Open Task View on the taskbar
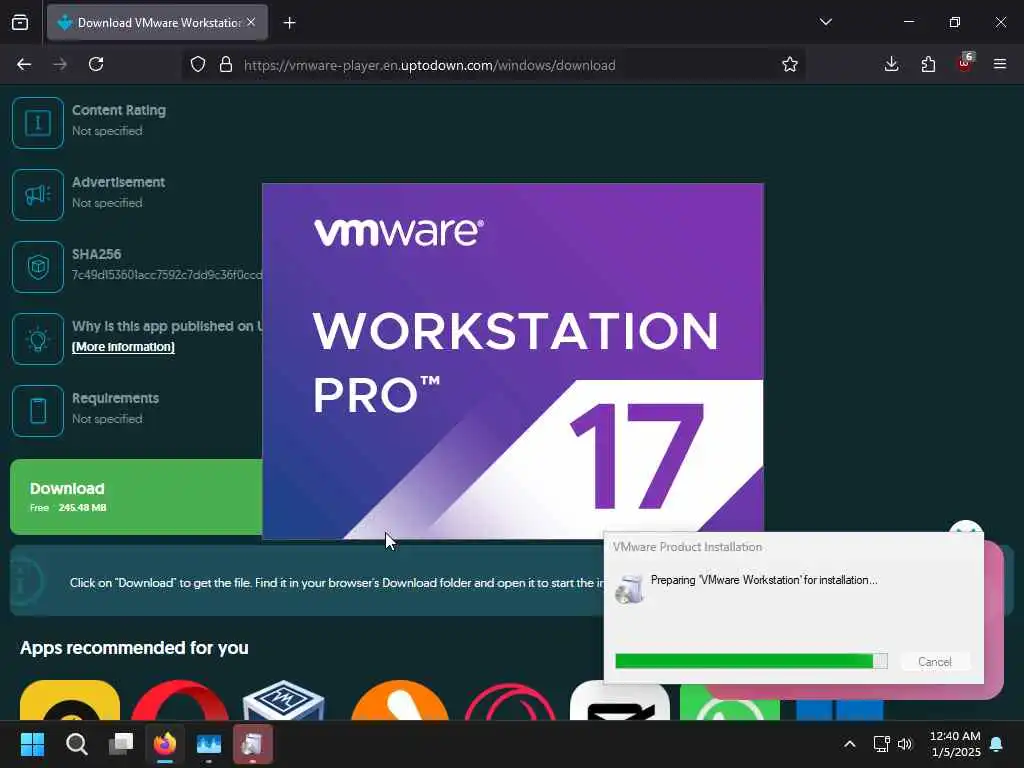The image size is (1024, 768). 121,744
